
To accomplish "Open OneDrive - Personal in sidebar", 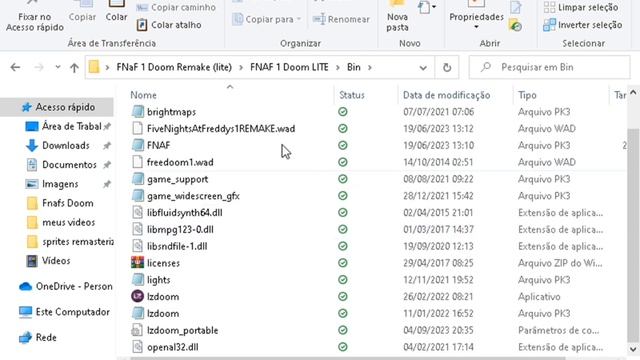I will click(x=66, y=287).
